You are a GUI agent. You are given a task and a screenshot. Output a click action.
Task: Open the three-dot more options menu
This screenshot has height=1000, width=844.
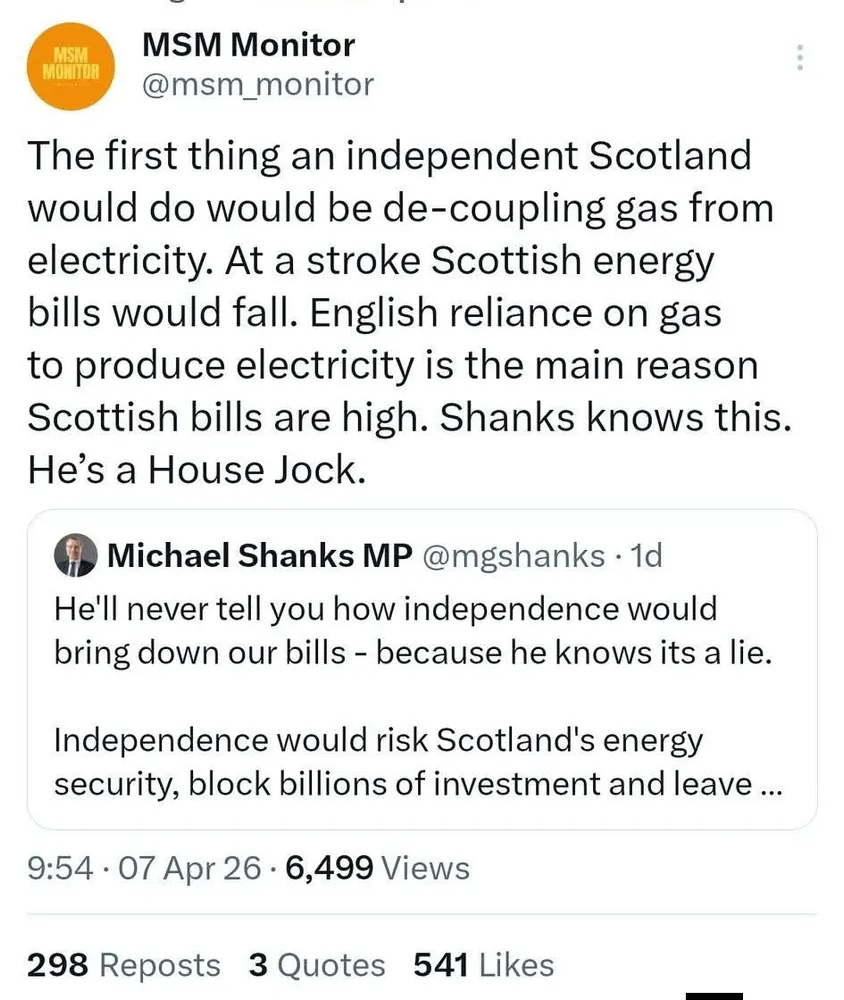tap(799, 58)
